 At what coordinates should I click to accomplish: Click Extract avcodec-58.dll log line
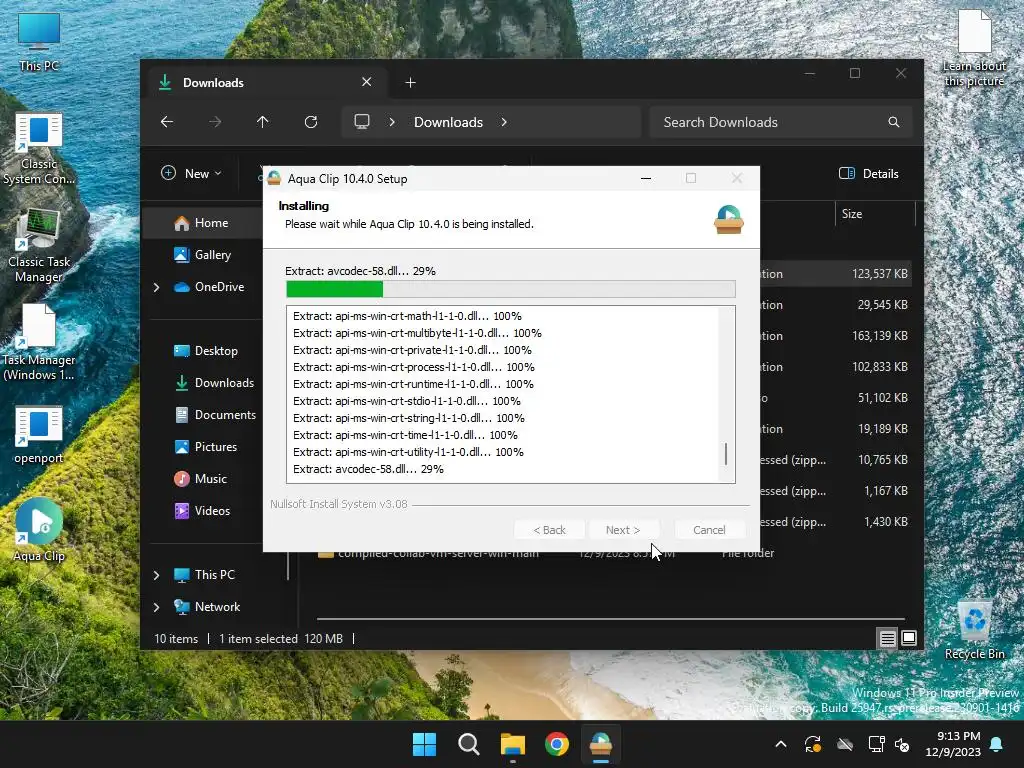[368, 469]
